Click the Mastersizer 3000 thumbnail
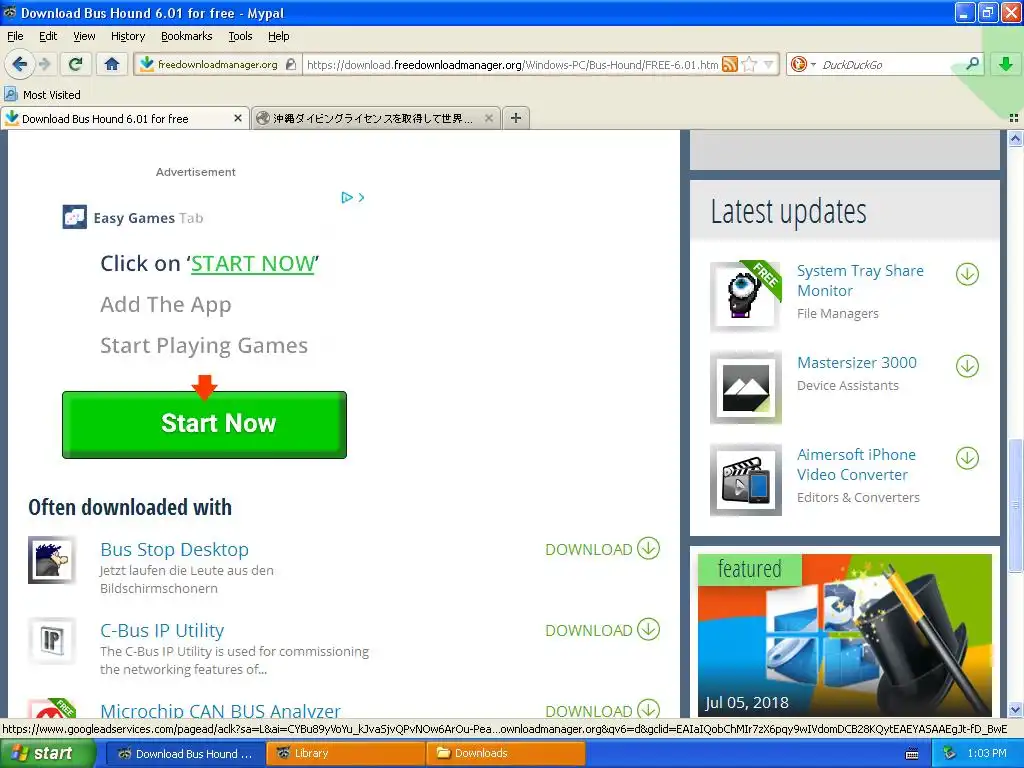The height and width of the screenshot is (768, 1024). pyautogui.click(x=746, y=387)
